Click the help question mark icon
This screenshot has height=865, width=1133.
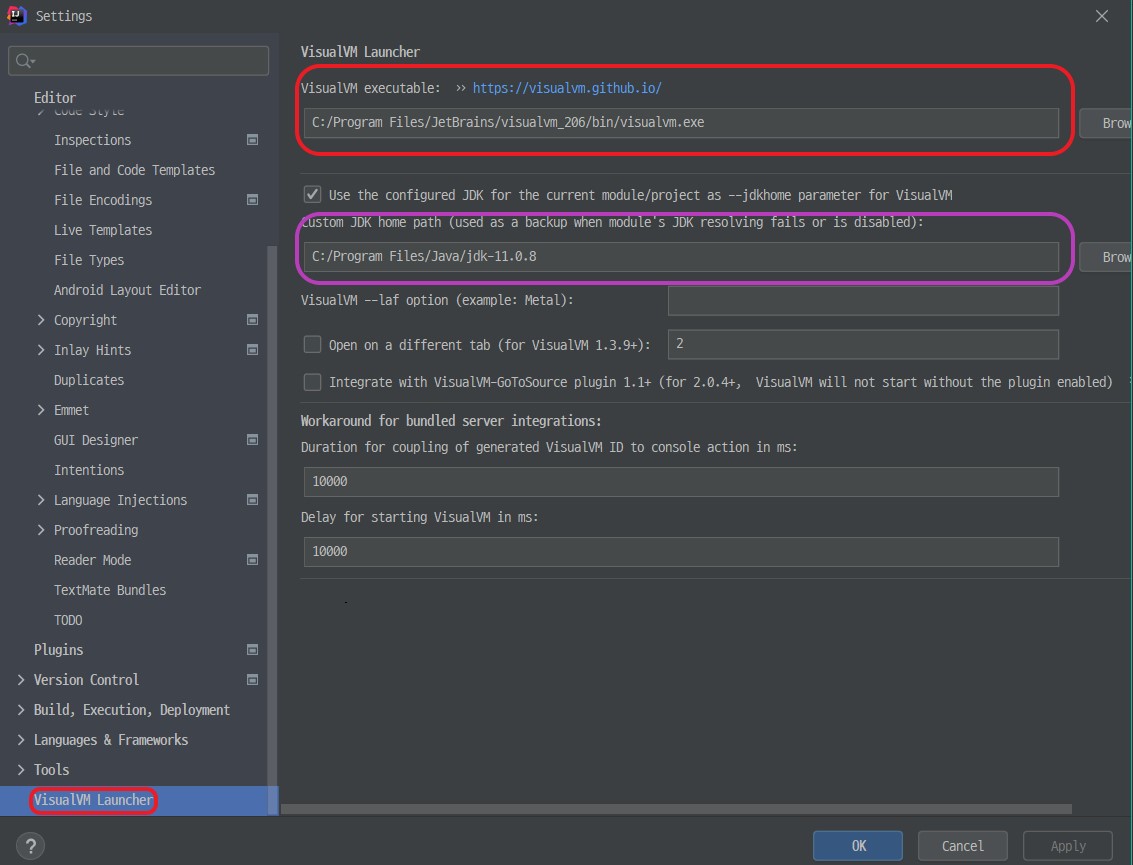tap(30, 845)
